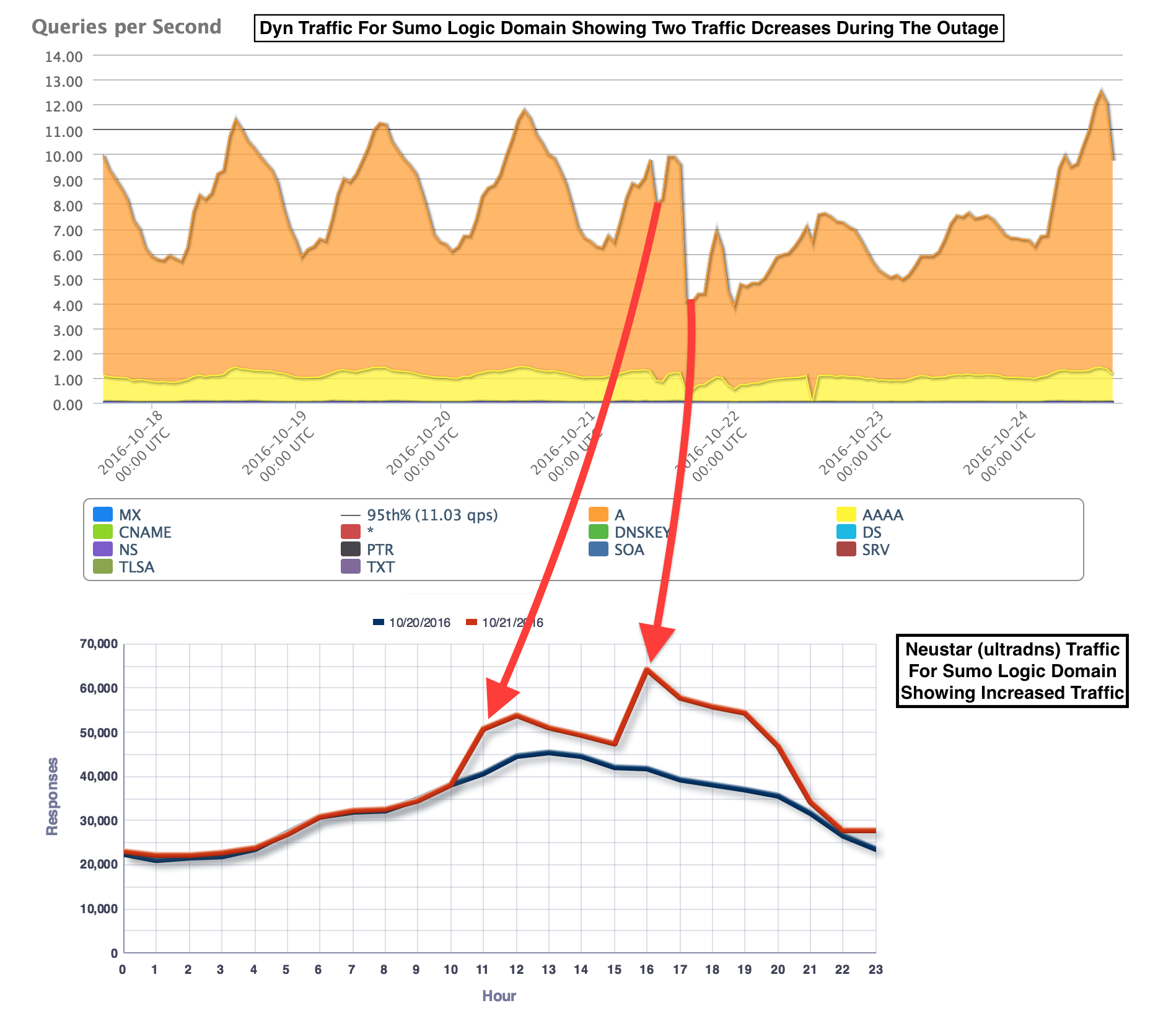The width and height of the screenshot is (1176, 1016).
Task: Click the Dyn Traffic chart annotation title
Action: [629, 28]
